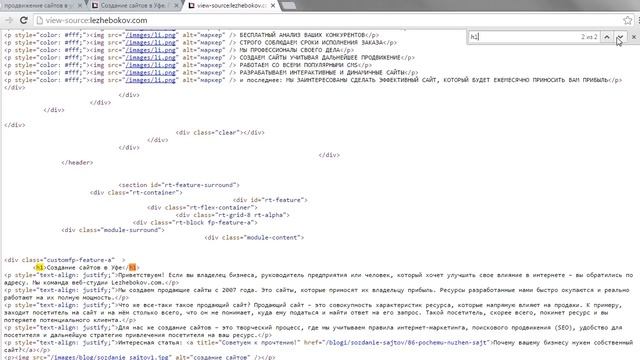Click div class 'module-content' line

coord(254,238)
